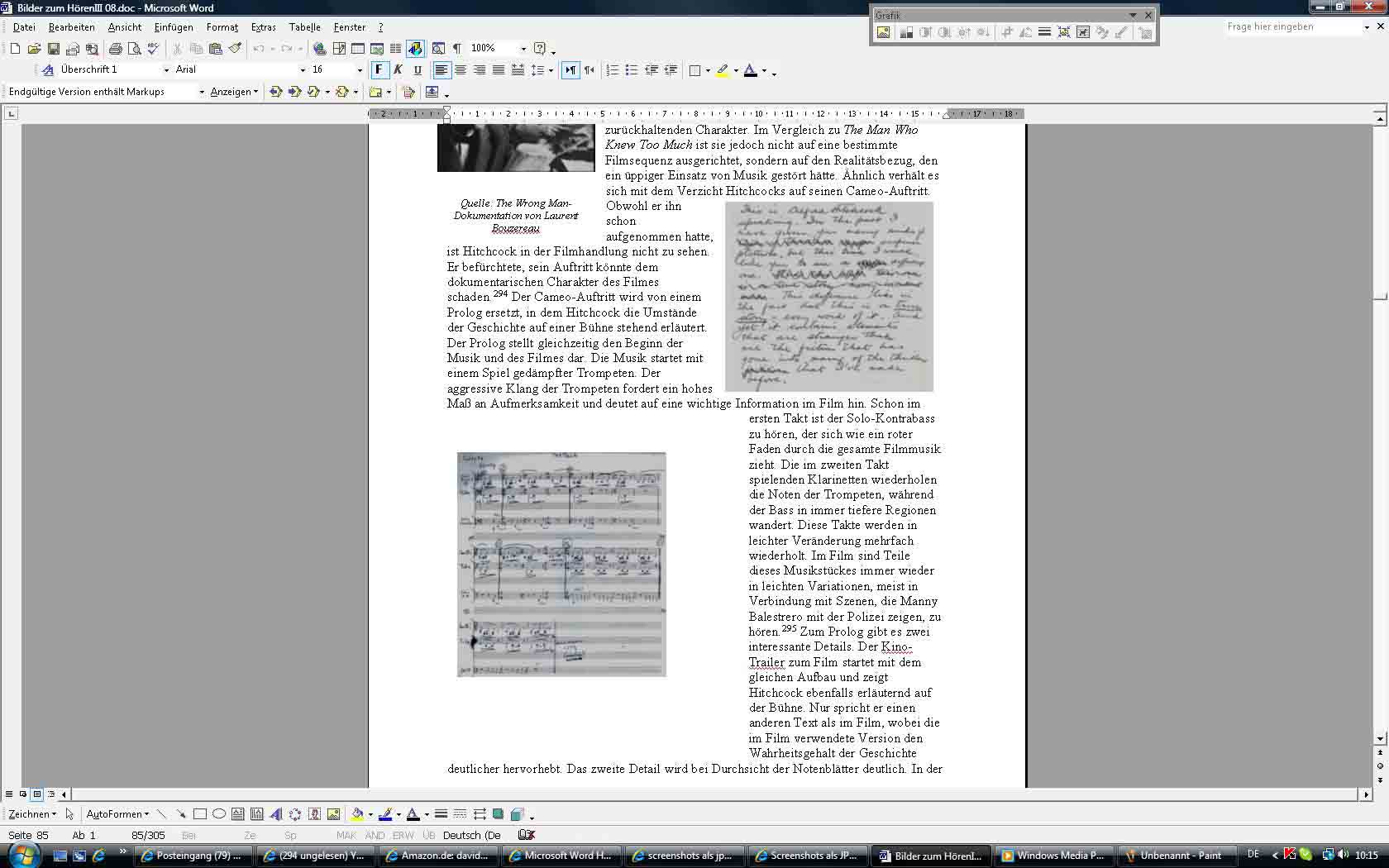Screen dimensions: 1389x868
Task: Justify the paragraph (Blocksatz)
Action: click(499, 70)
